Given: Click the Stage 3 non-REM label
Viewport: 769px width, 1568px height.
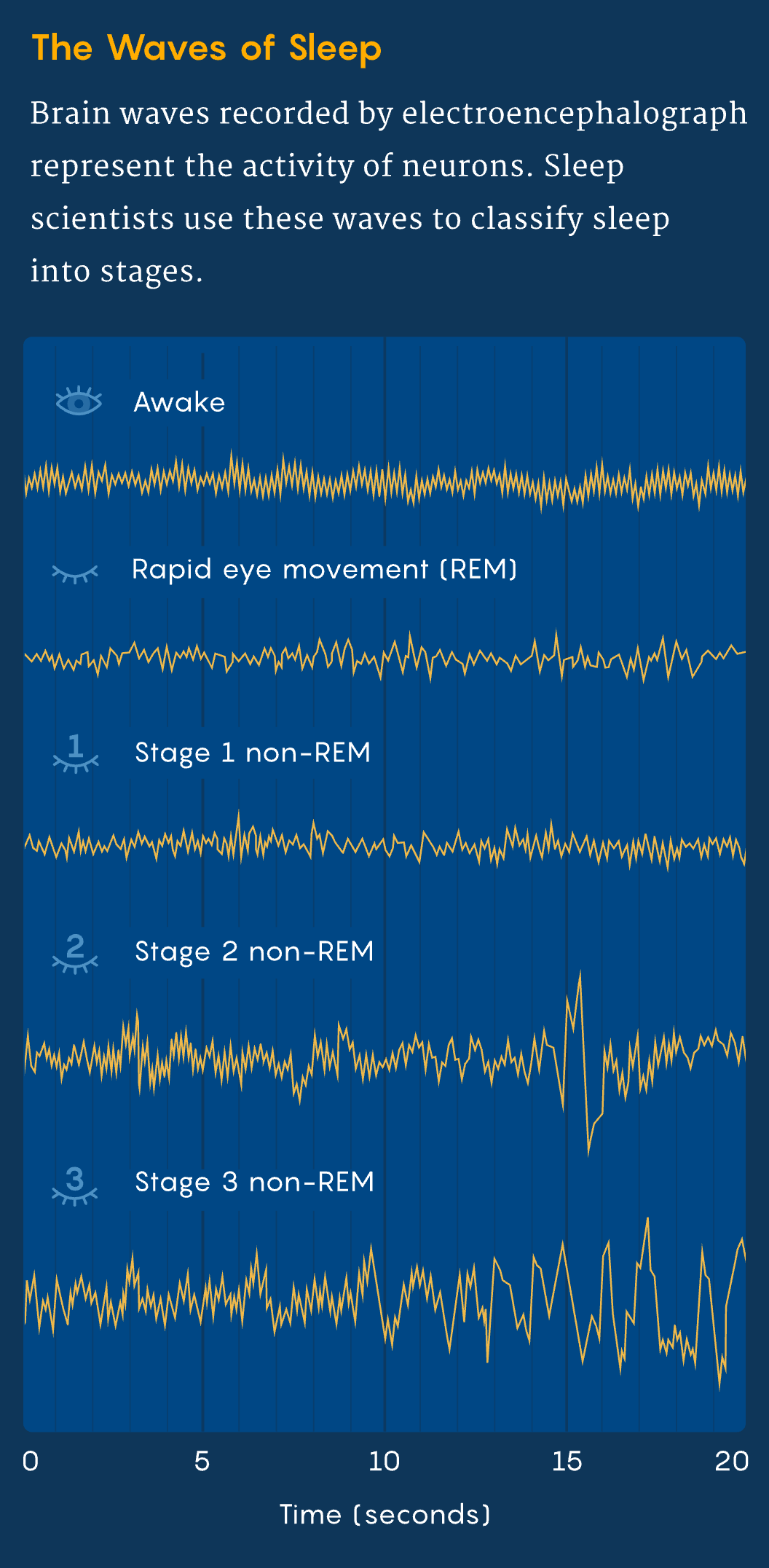Looking at the screenshot, I should (254, 1182).
